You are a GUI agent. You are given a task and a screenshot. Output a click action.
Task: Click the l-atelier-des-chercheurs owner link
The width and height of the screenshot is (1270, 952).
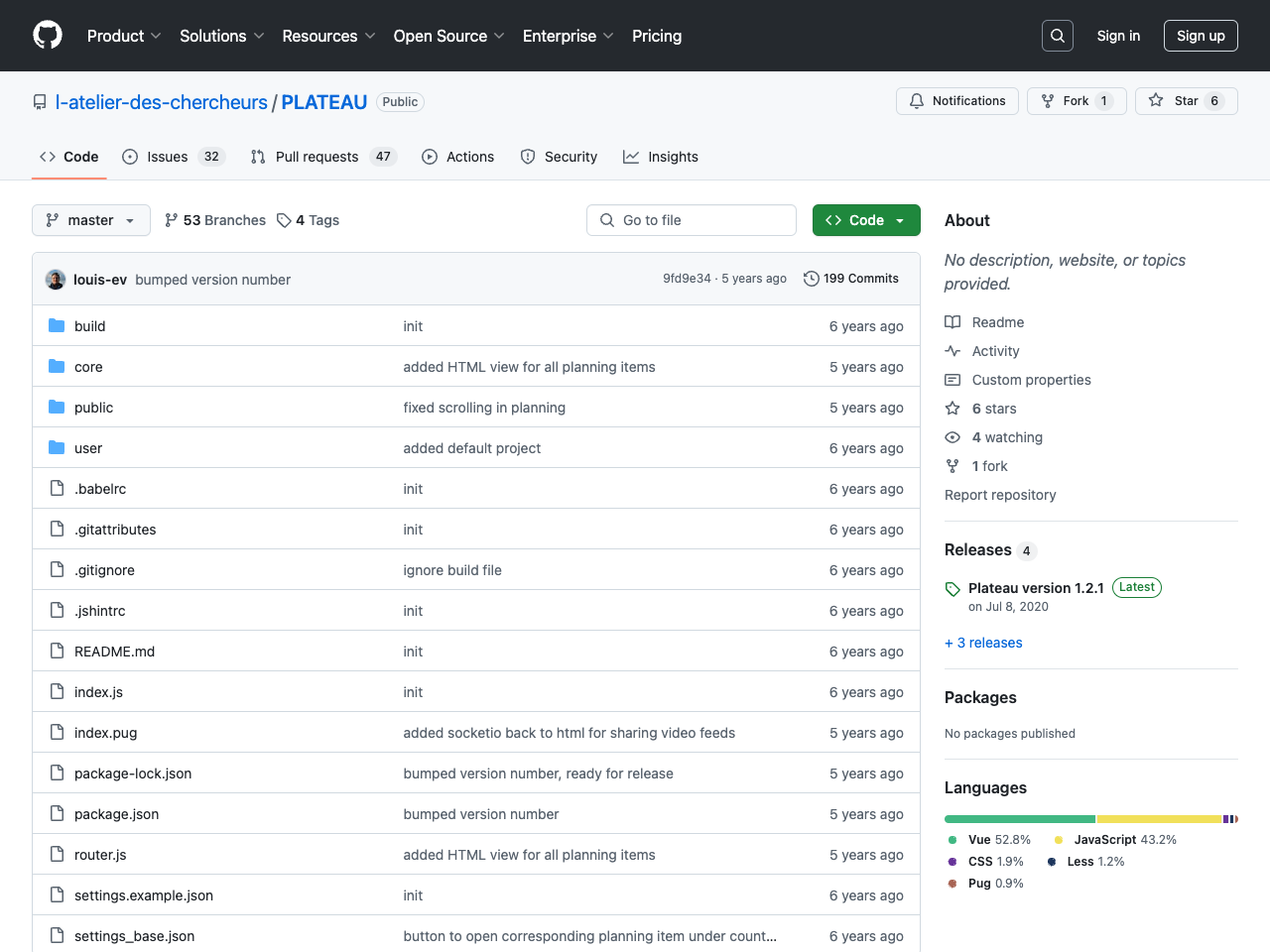[162, 102]
